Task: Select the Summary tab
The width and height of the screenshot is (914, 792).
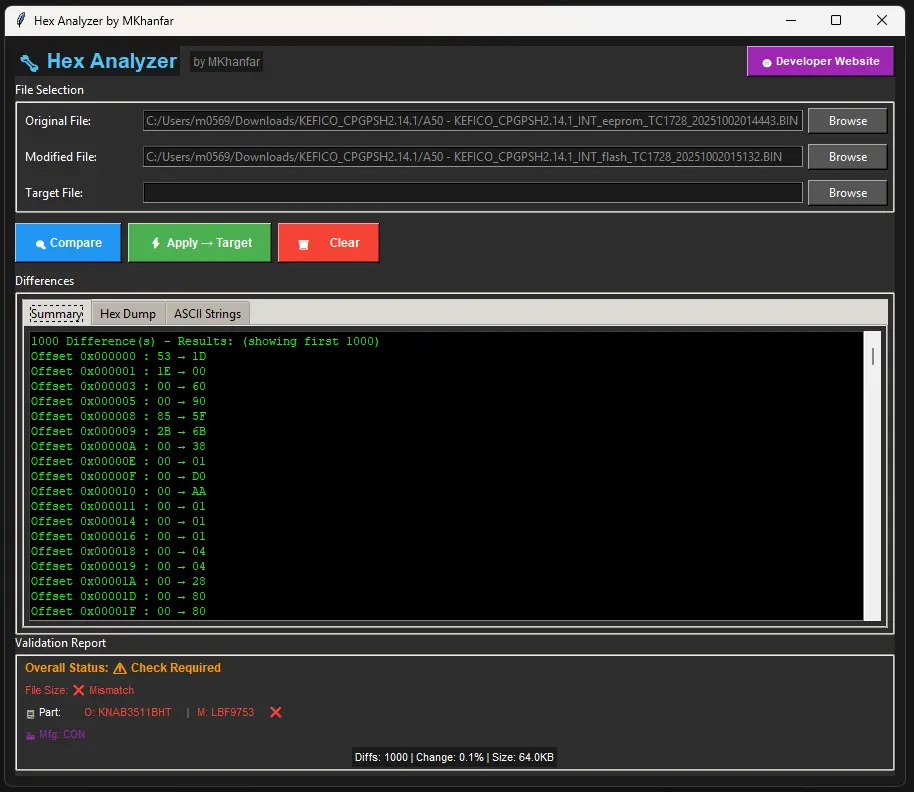Action: 56,313
